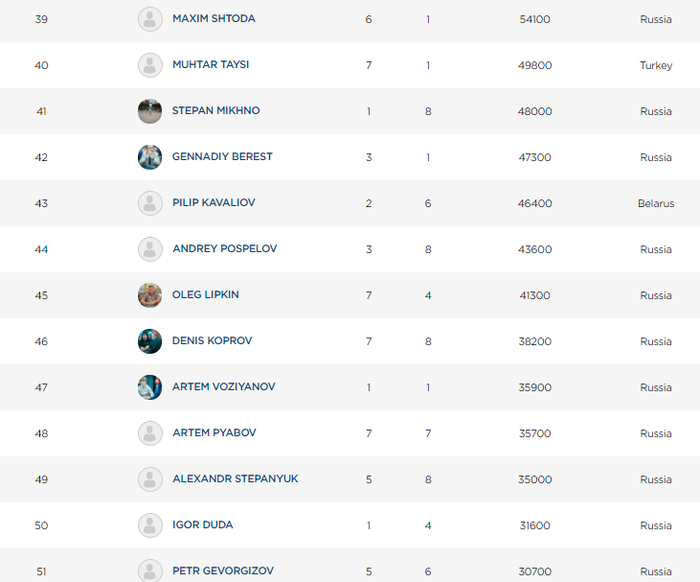Click Petr Gevorgizov's placeholder avatar icon
The width and height of the screenshot is (700, 582).
click(x=150, y=570)
